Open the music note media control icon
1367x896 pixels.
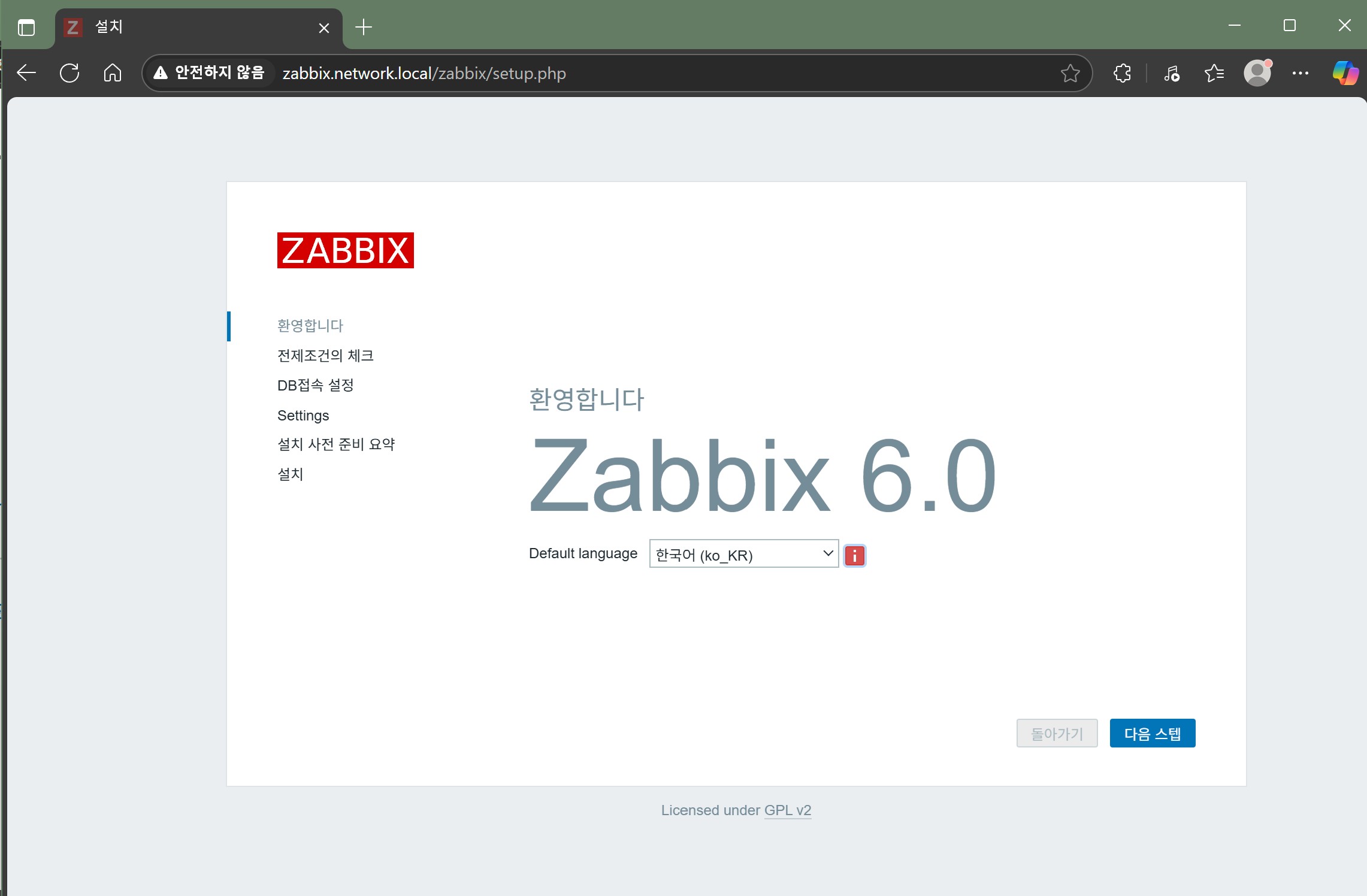pos(1172,73)
